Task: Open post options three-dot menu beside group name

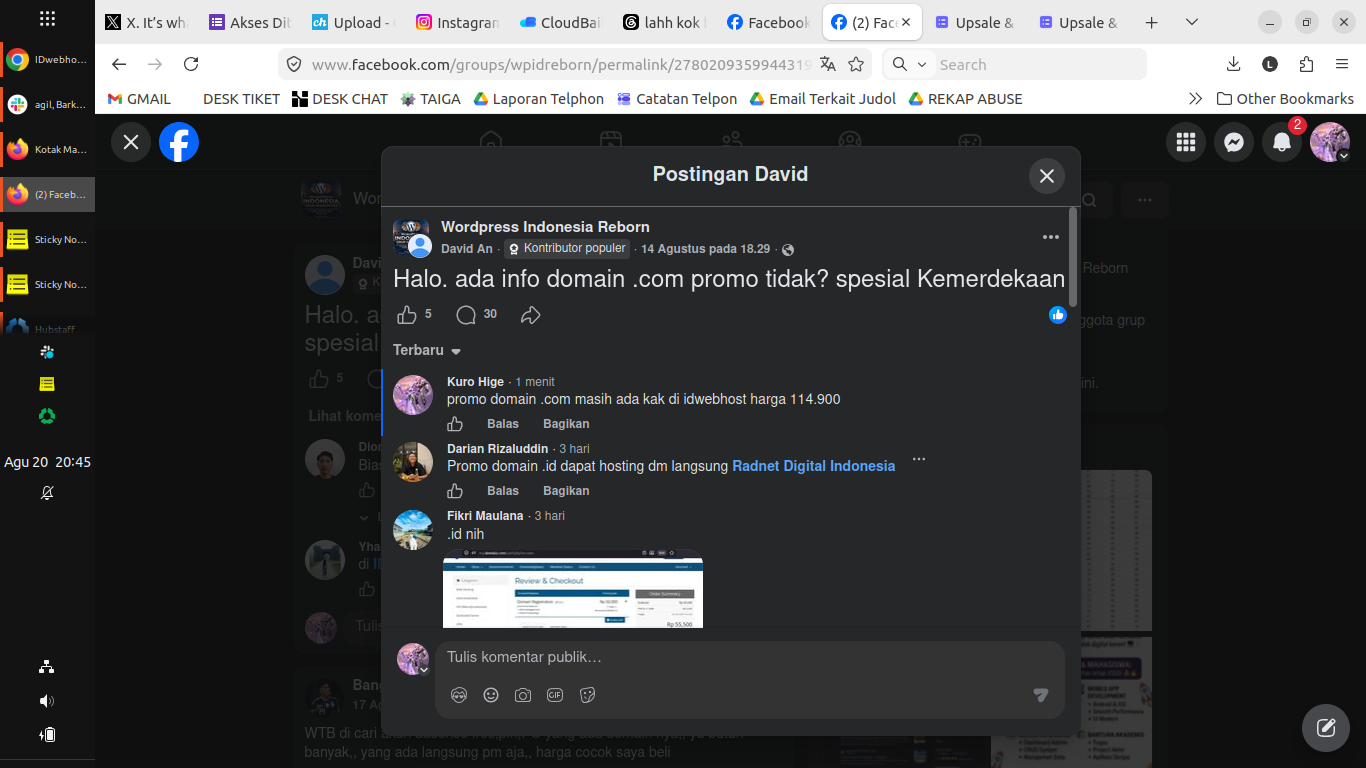Action: (x=1050, y=237)
